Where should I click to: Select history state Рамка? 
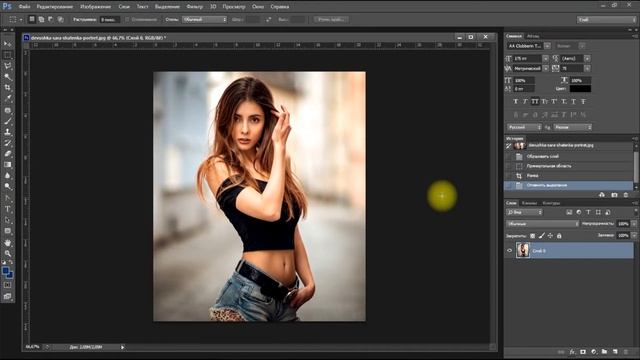569,176
